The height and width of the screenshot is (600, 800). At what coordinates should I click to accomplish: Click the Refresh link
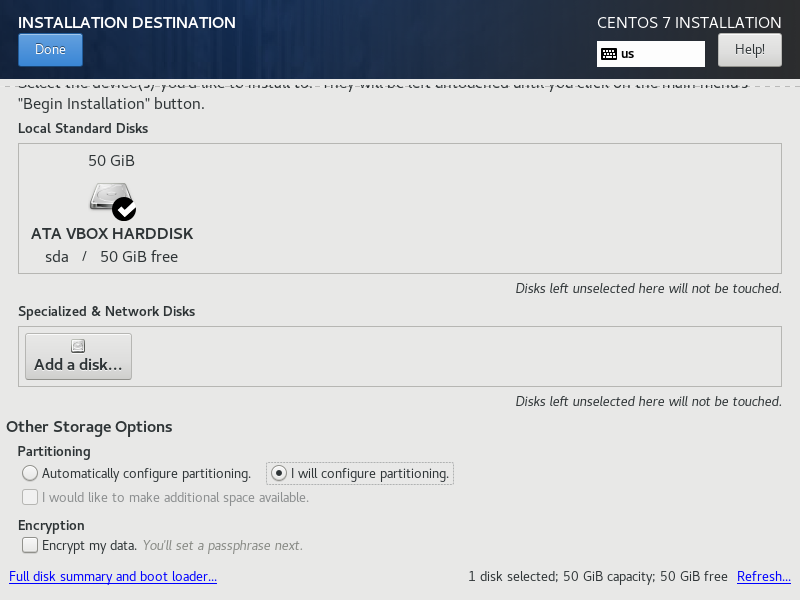(763, 577)
